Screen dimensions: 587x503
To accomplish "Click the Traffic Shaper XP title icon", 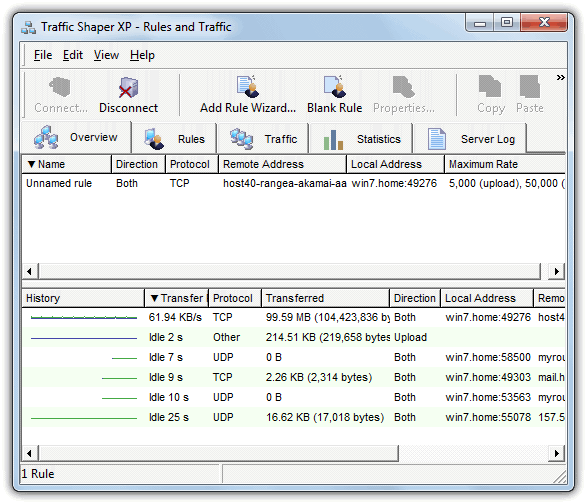I will pos(28,28).
